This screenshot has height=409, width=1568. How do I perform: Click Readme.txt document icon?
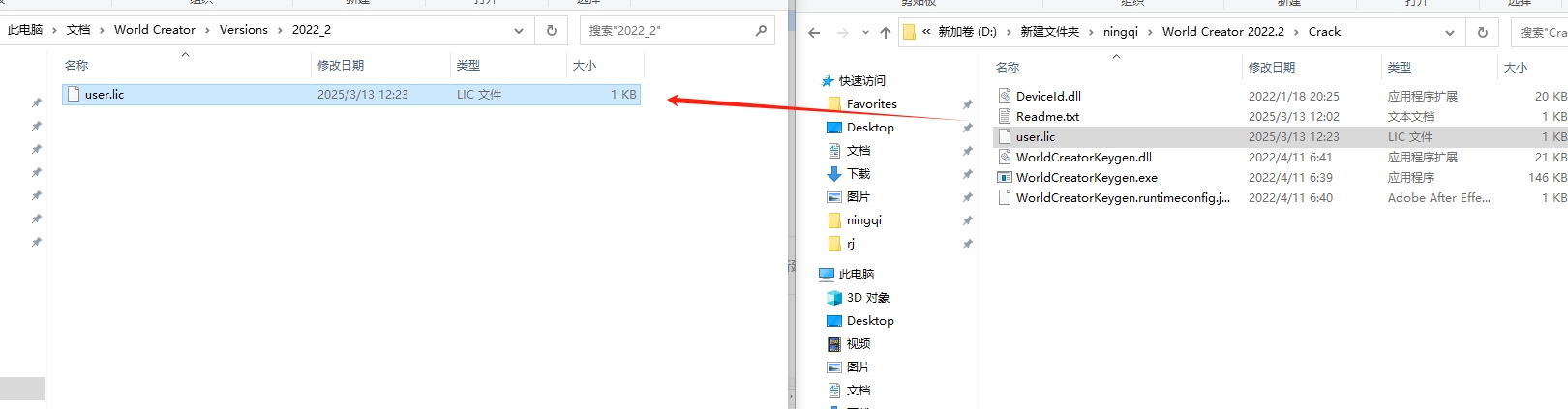1005,117
